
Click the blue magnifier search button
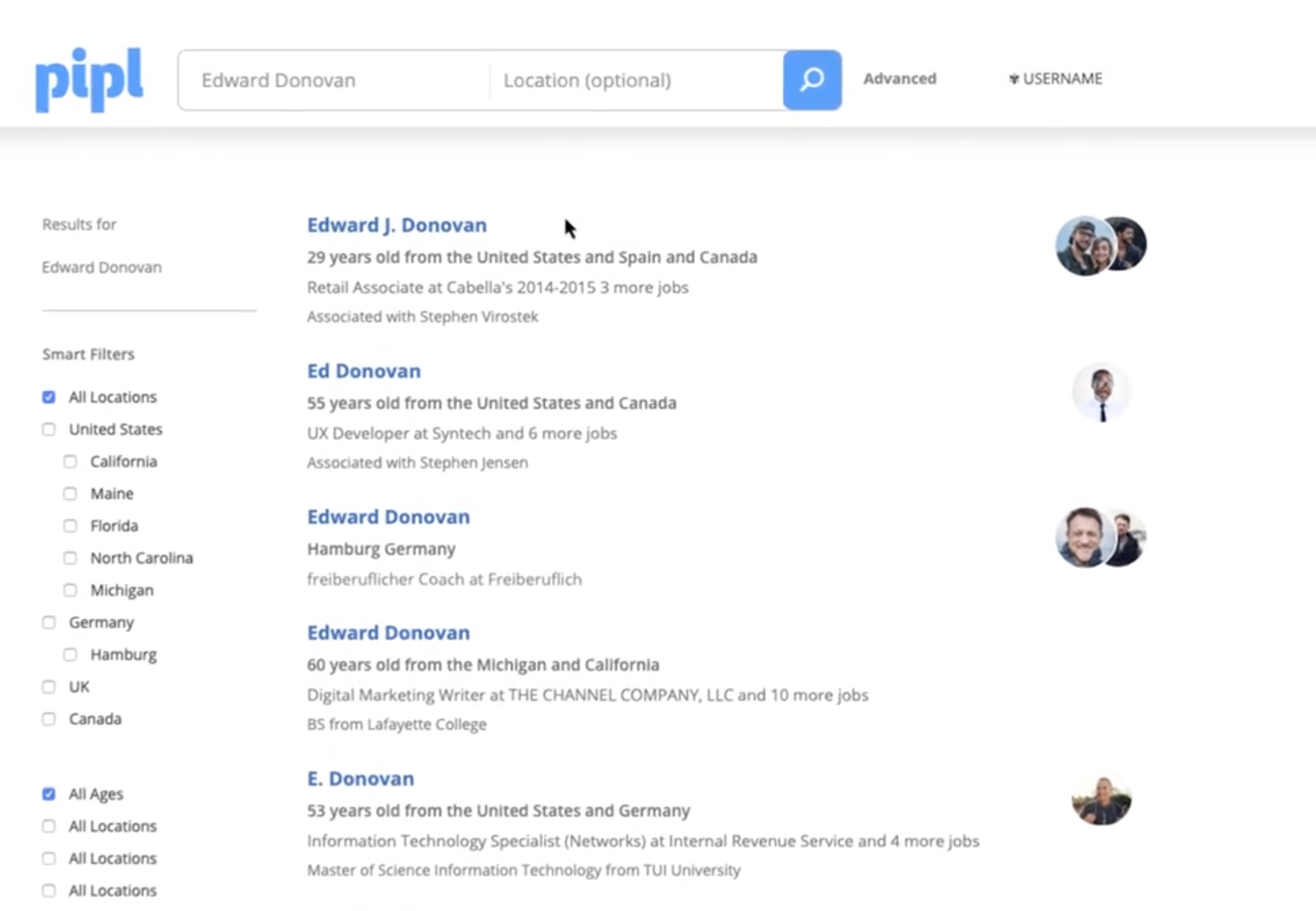coord(812,80)
